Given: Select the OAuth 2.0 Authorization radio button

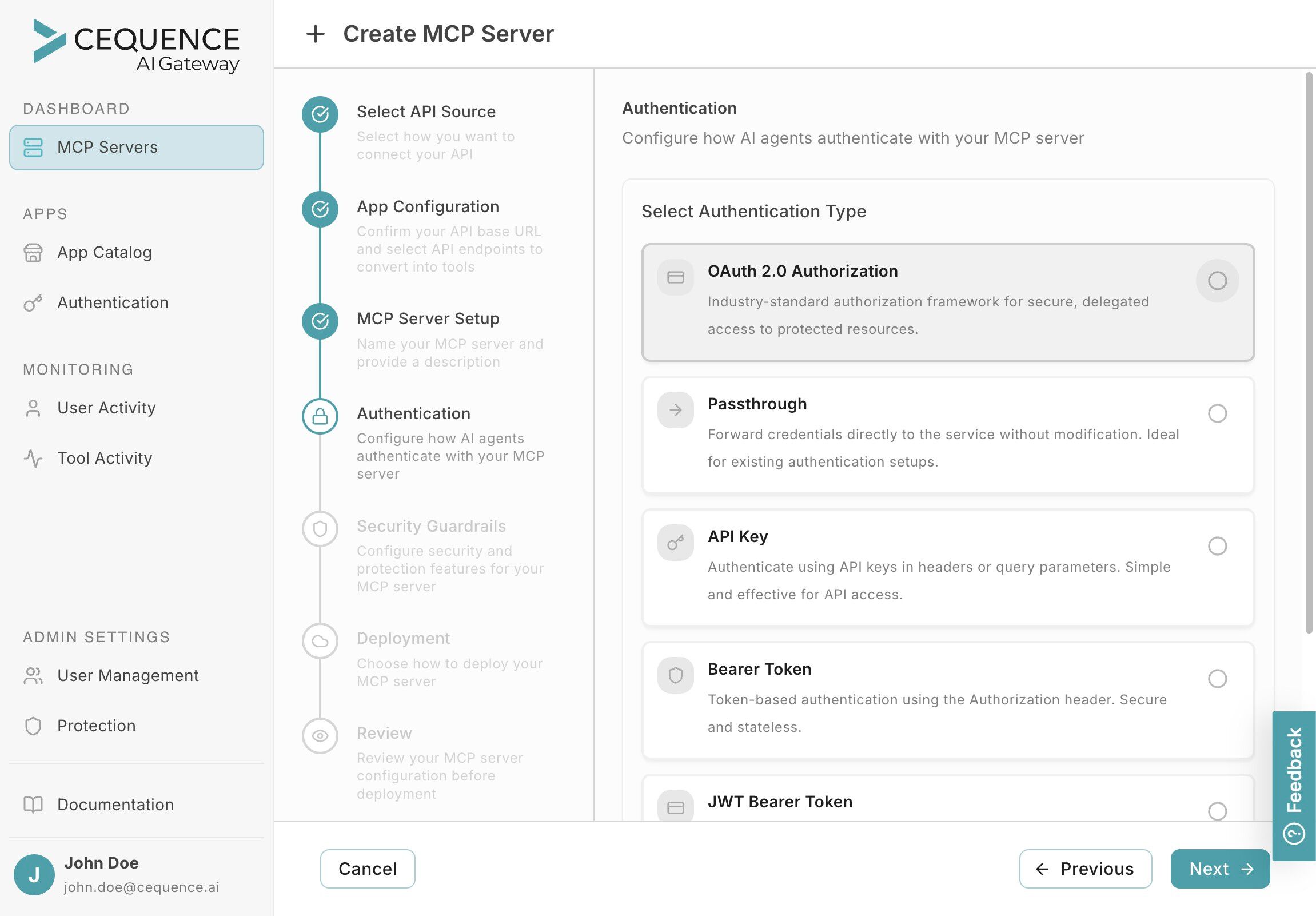Looking at the screenshot, I should [1217, 281].
